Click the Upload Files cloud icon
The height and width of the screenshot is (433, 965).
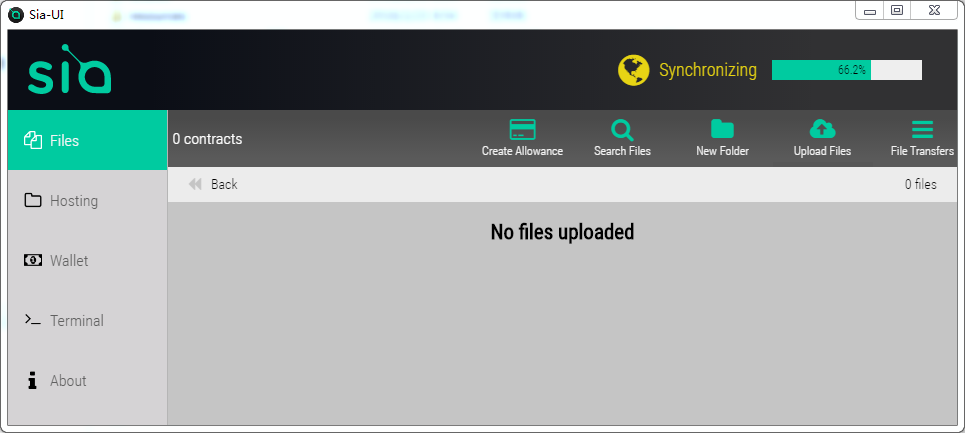point(822,129)
